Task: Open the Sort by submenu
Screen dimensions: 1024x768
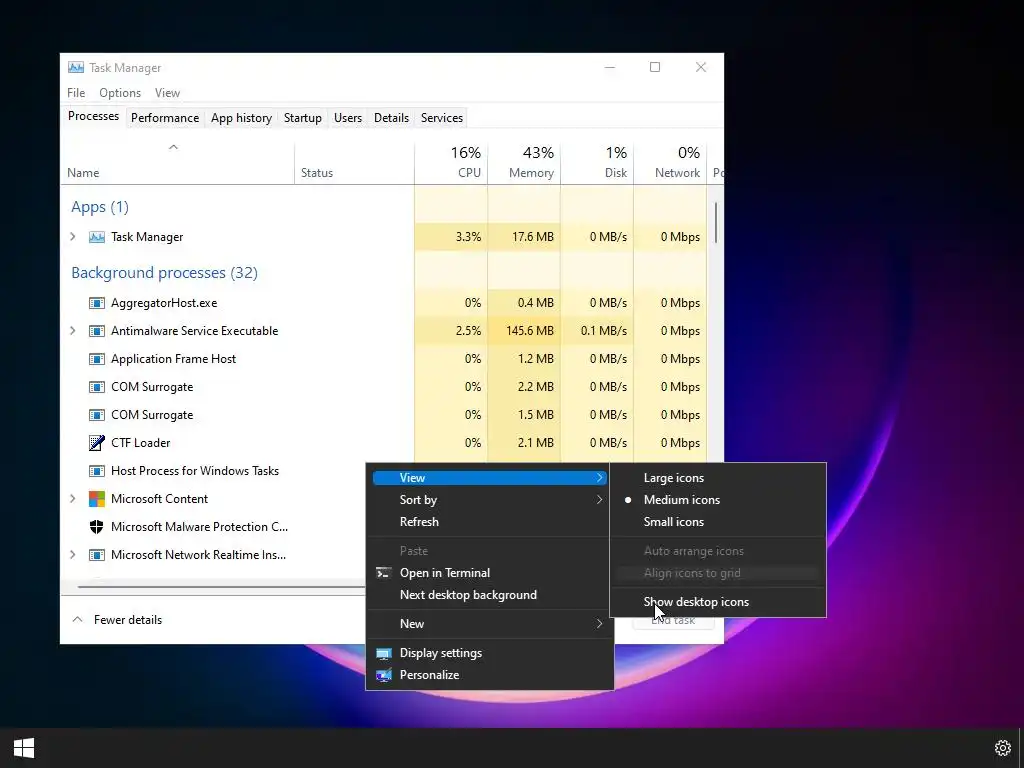Action: click(490, 500)
